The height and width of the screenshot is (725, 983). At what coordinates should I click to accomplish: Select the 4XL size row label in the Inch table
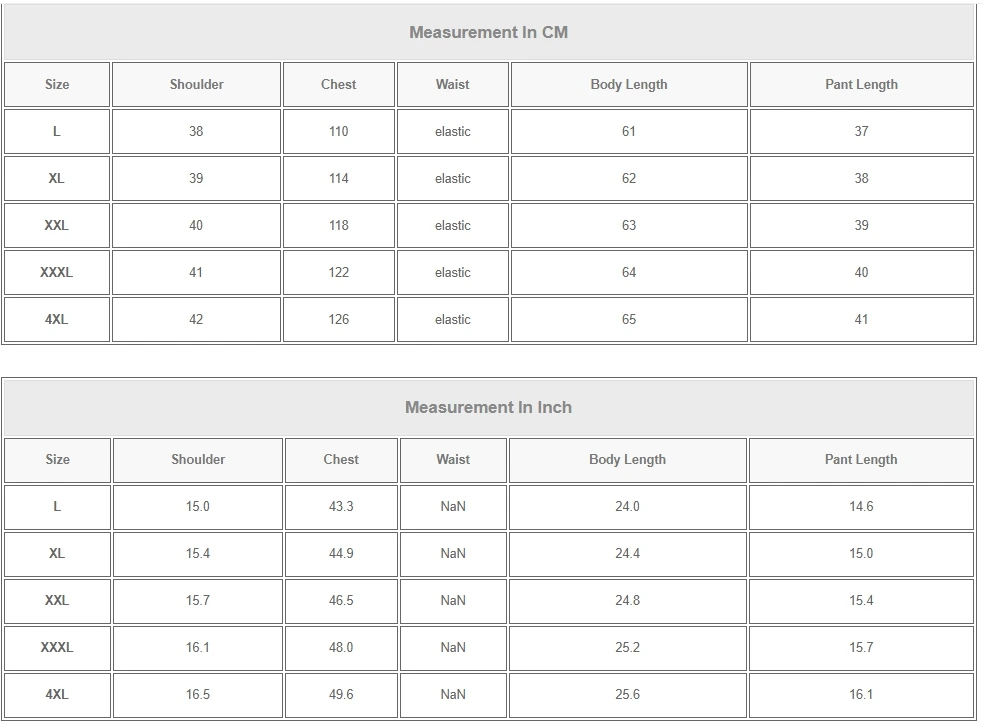click(57, 694)
